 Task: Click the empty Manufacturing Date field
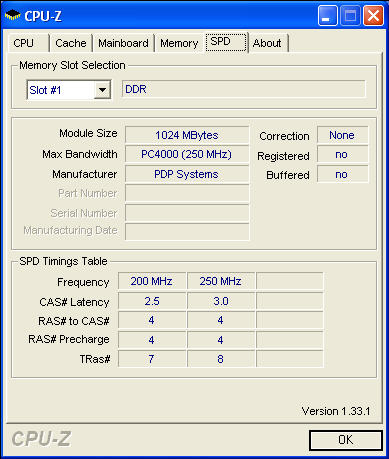point(187,231)
